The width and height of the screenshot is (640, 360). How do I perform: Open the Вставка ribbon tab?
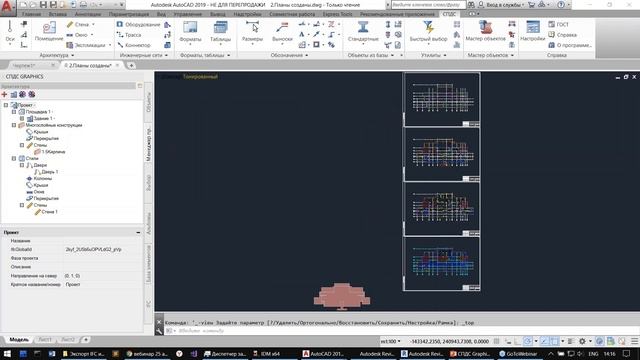[58, 14]
